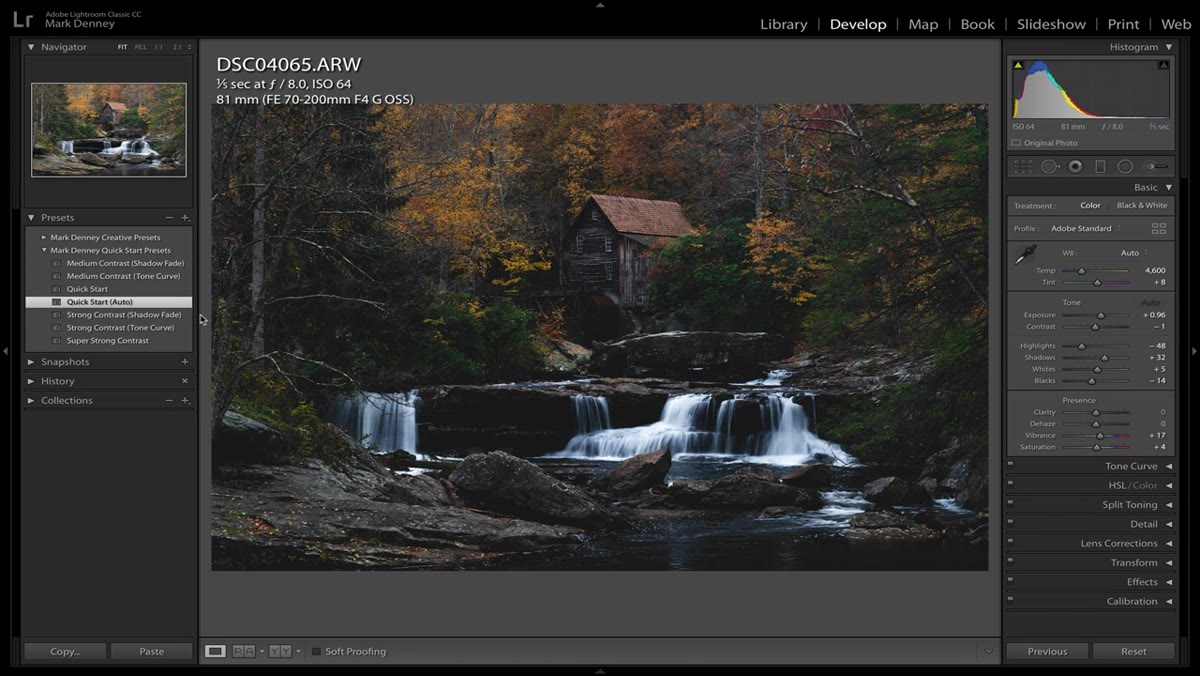Switch to the Slideshow module

pos(1051,24)
